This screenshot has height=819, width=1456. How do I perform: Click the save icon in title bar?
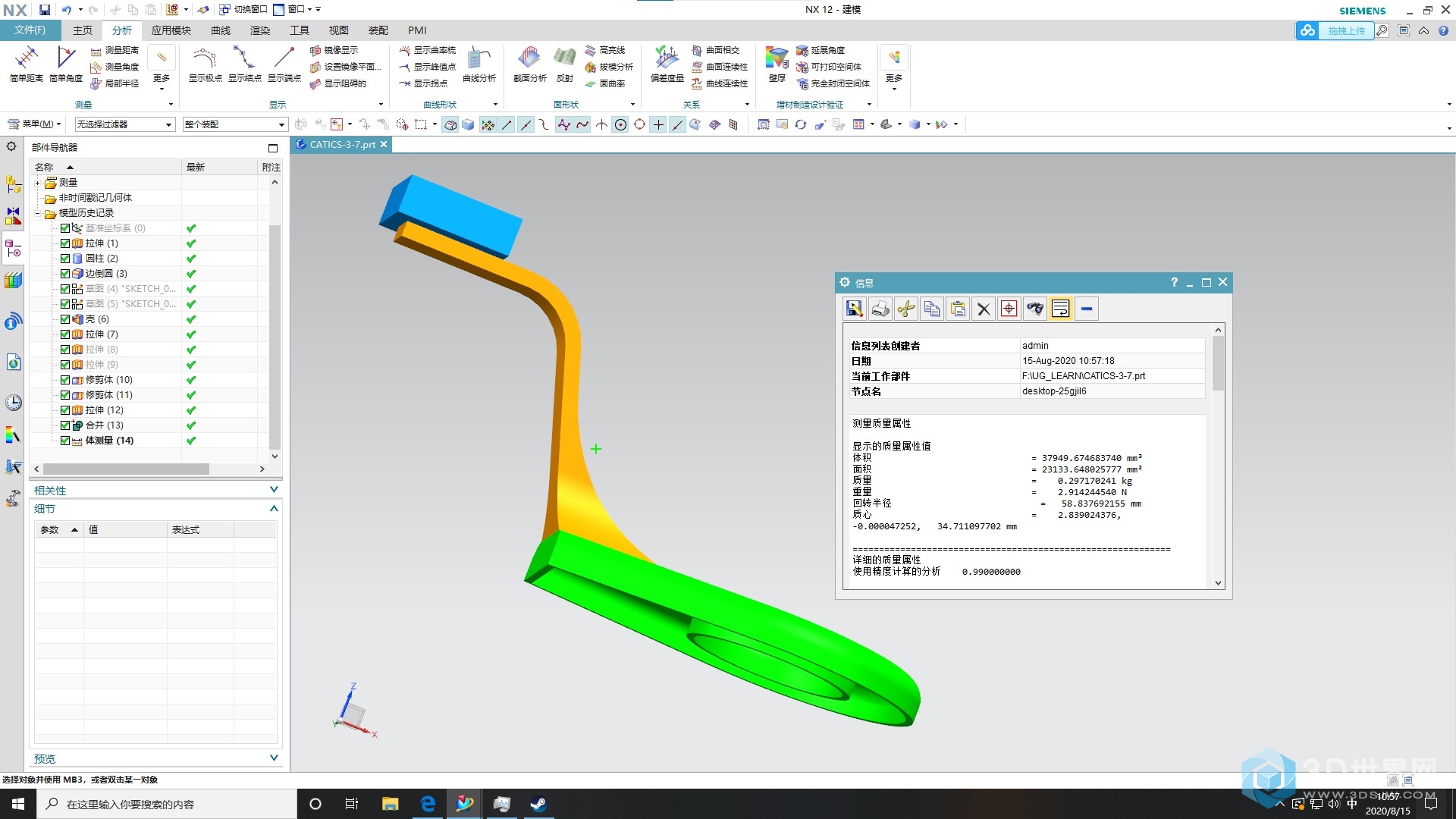coord(45,10)
